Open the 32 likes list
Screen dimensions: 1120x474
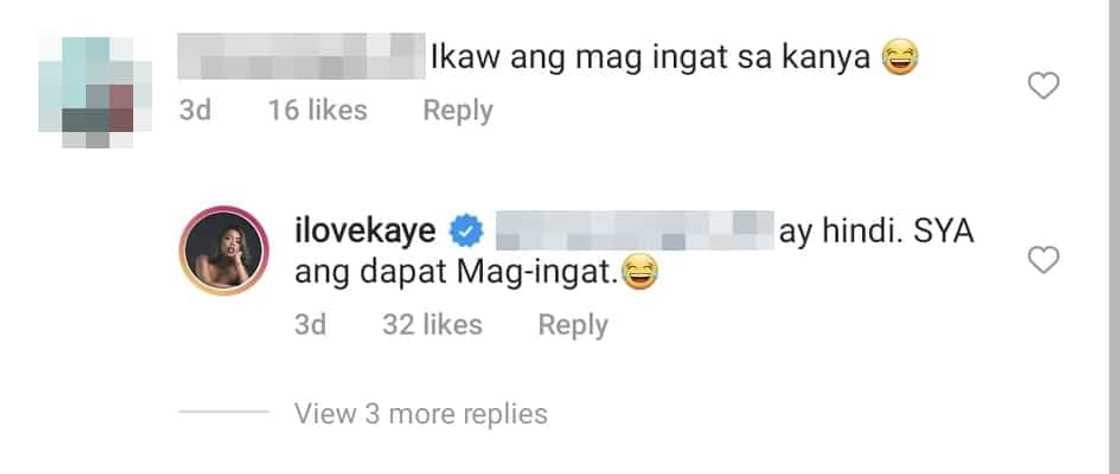tap(432, 326)
